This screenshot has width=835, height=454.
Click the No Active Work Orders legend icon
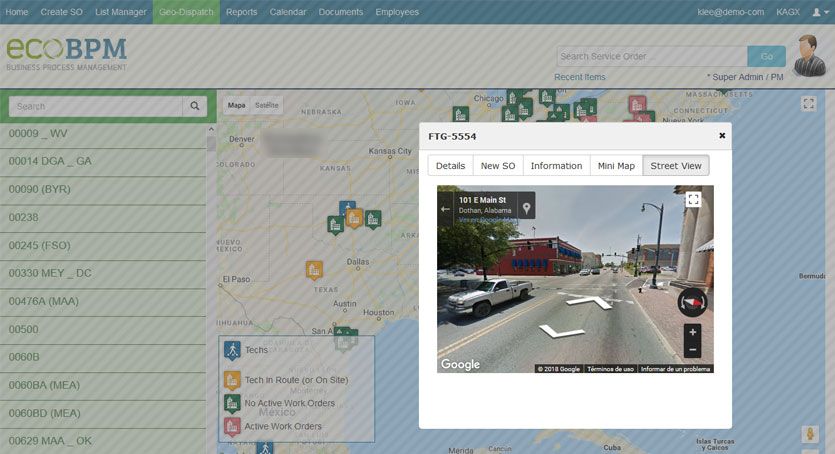click(232, 403)
